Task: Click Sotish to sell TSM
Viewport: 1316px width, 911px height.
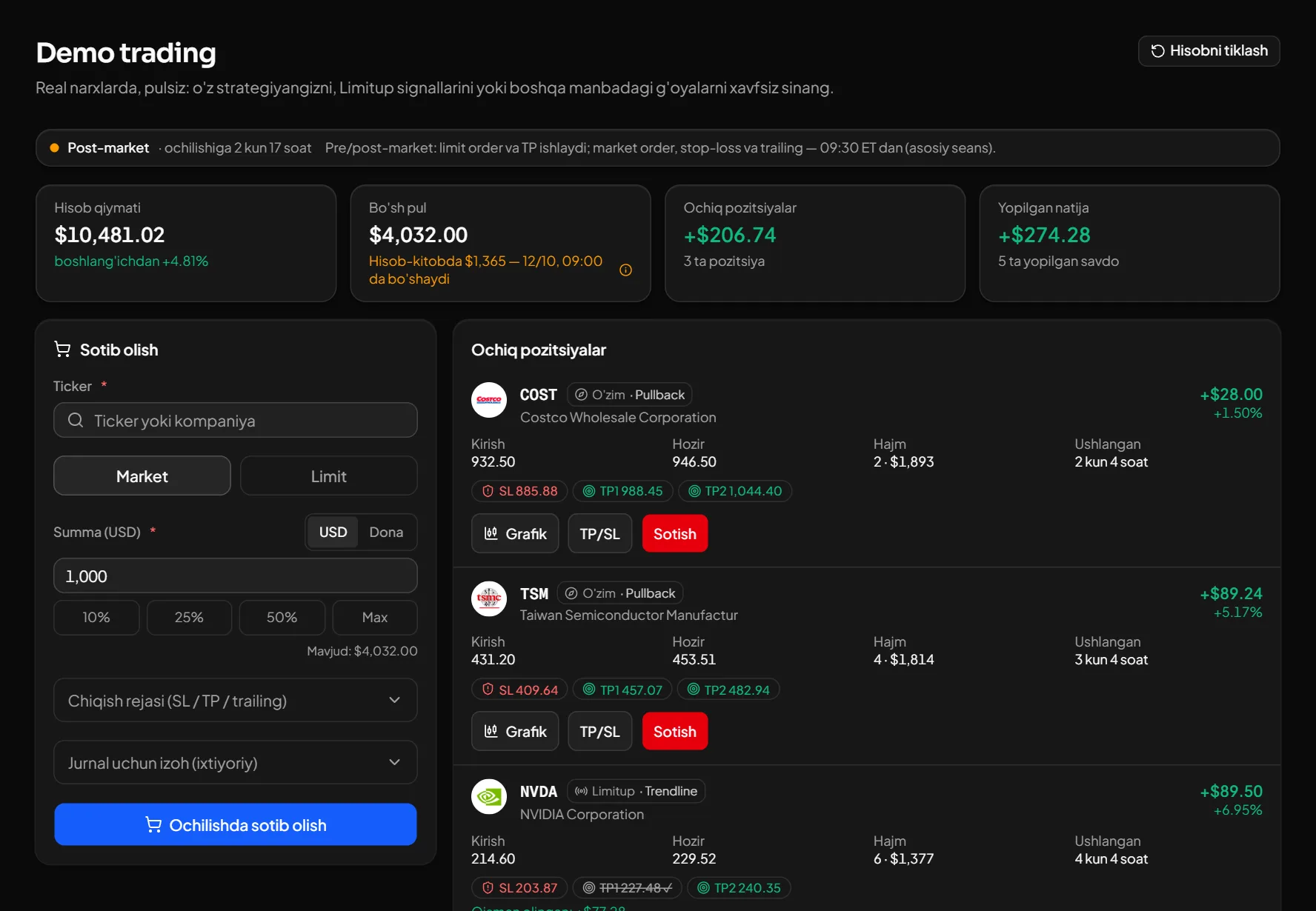Action: click(x=675, y=732)
